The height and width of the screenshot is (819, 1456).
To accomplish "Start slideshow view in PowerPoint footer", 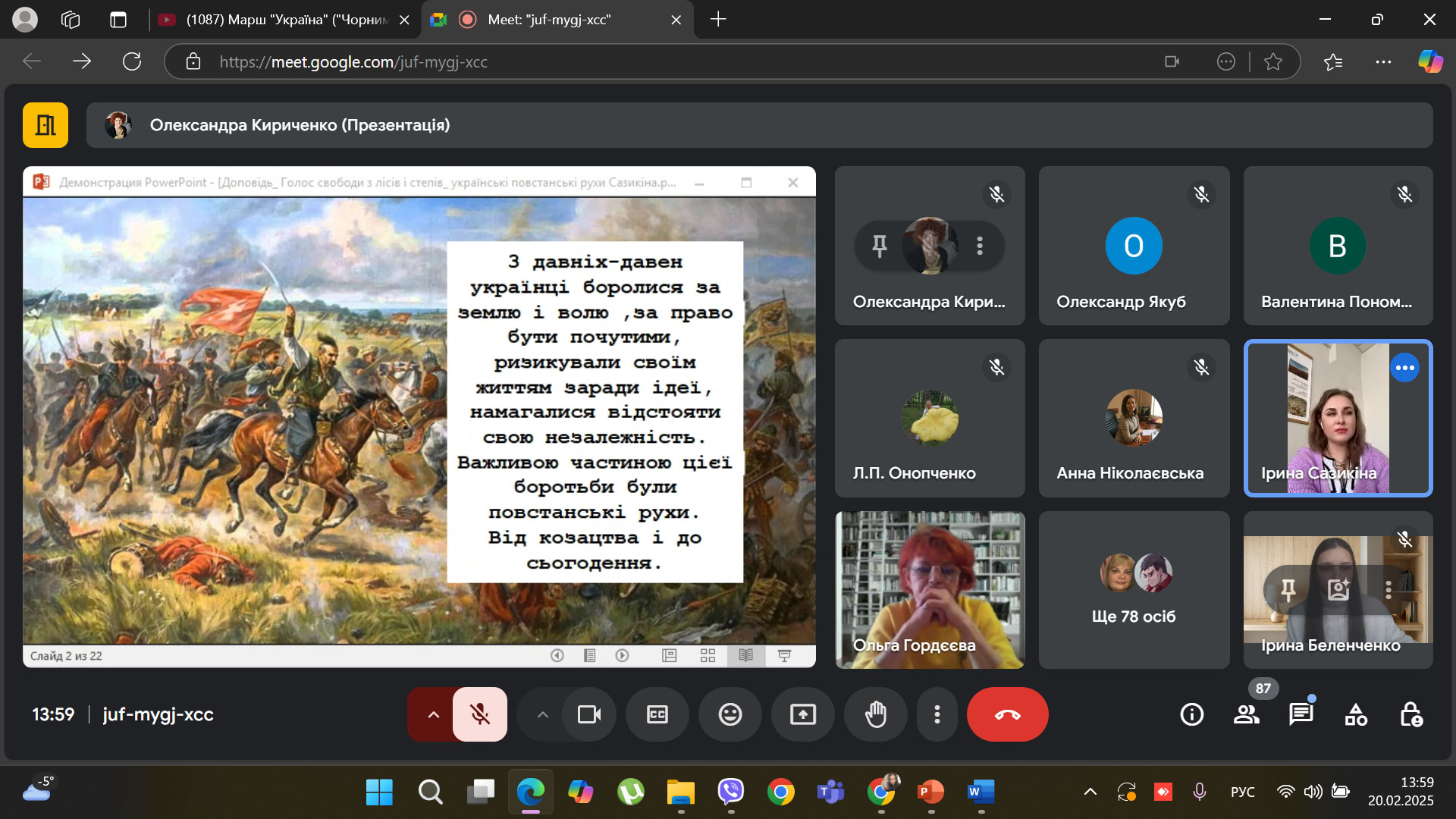I will [785, 655].
